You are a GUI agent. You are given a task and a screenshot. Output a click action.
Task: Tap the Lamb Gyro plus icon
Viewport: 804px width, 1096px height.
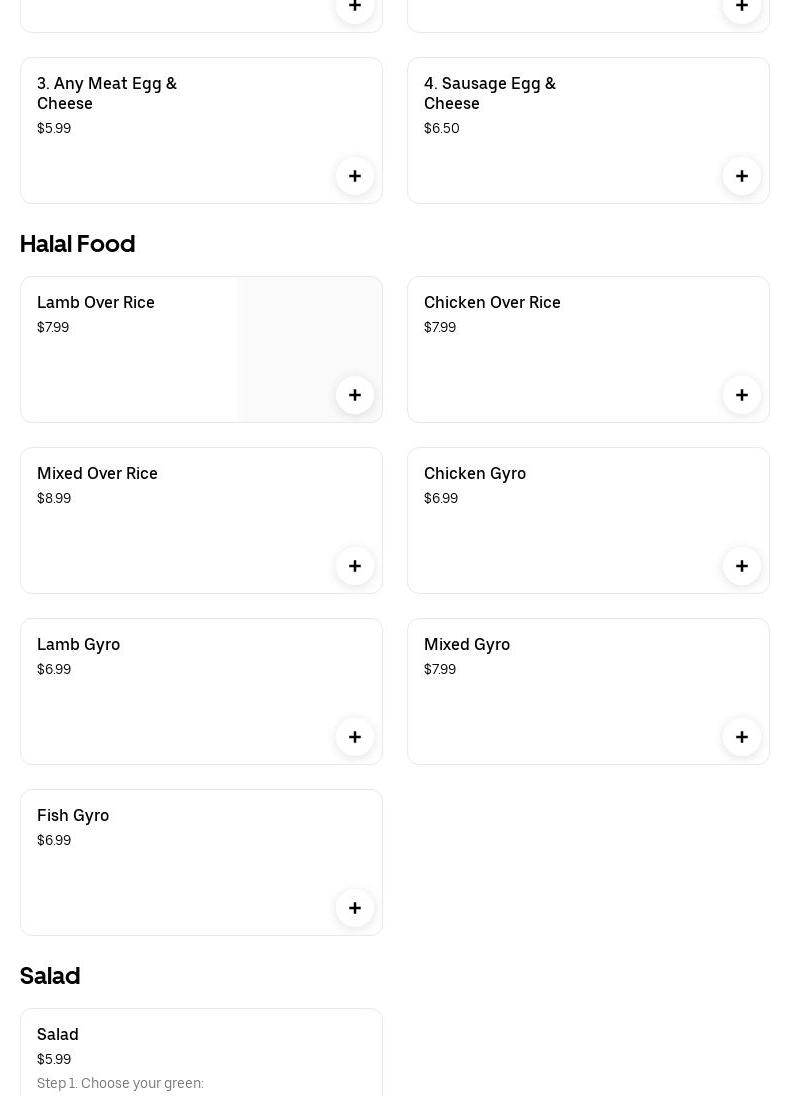(x=355, y=737)
